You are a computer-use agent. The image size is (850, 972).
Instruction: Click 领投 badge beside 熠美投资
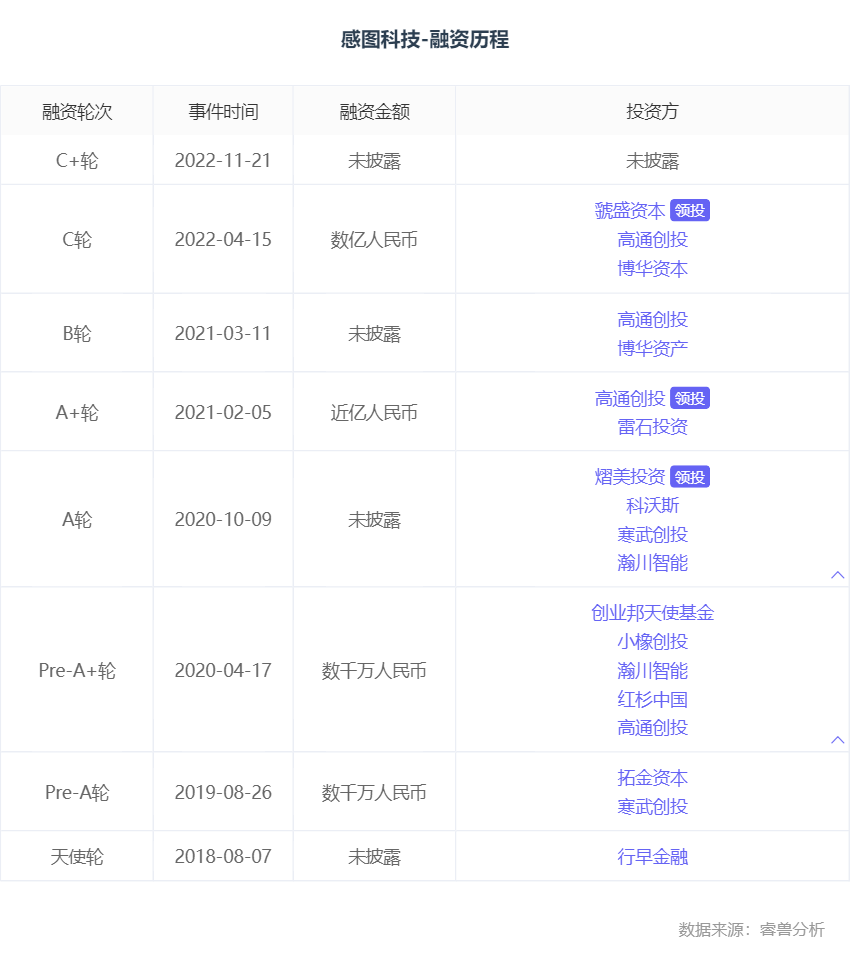pos(689,477)
